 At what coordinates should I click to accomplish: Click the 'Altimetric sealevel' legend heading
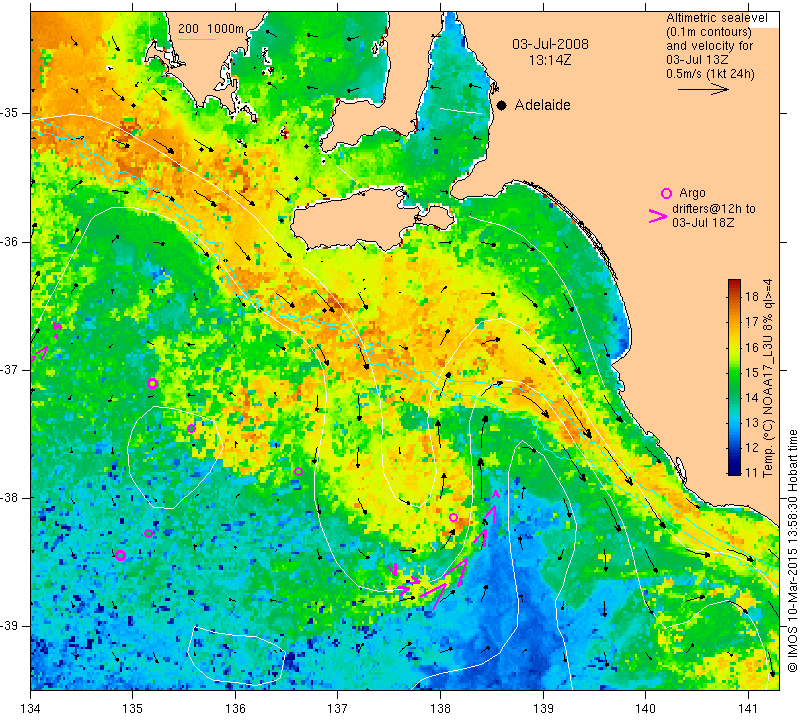(716, 18)
